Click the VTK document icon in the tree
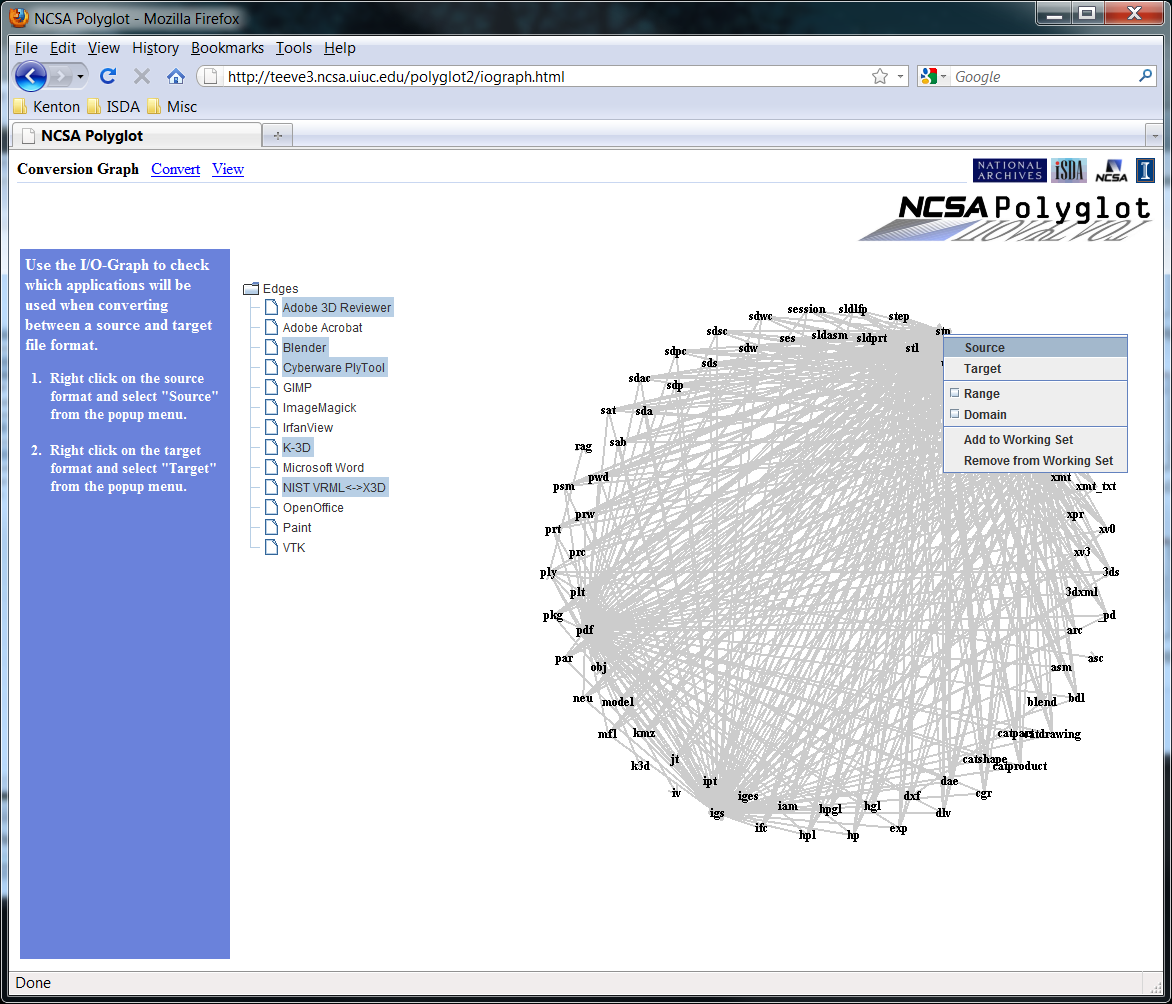Image resolution: width=1172 pixels, height=1004 pixels. pyautogui.click(x=272, y=547)
